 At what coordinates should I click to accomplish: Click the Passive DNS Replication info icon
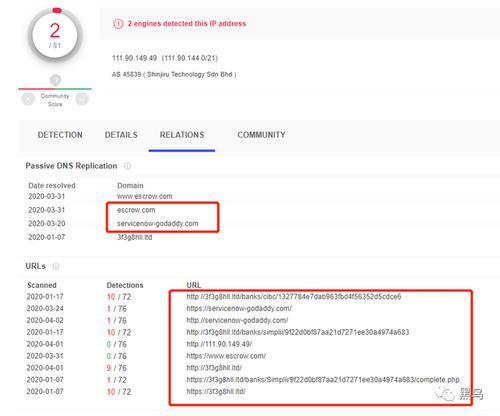[x=127, y=166]
